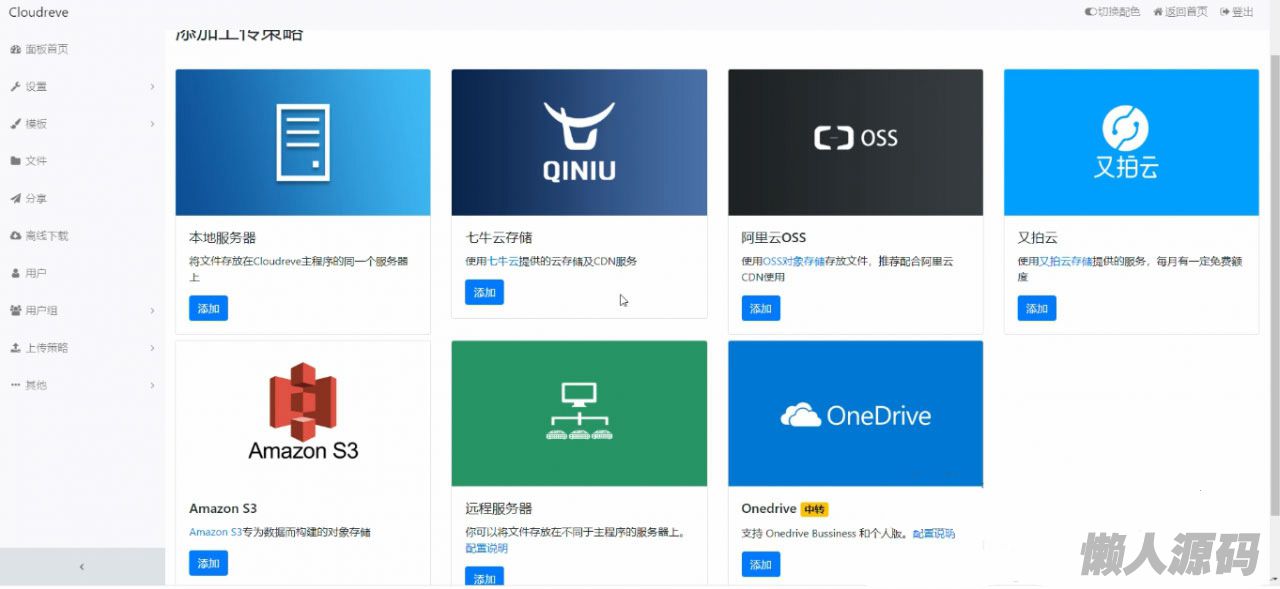This screenshot has height=589, width=1280.
Task: Click 添加 under Onedrive
Action: (x=761, y=564)
